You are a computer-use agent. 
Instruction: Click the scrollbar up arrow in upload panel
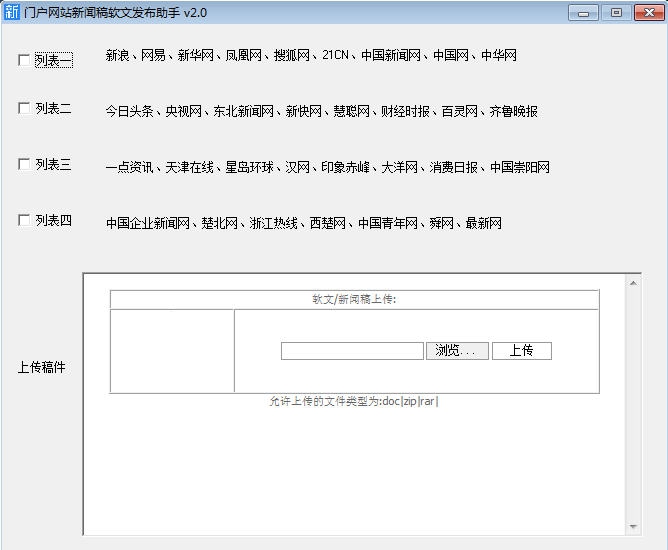click(633, 283)
